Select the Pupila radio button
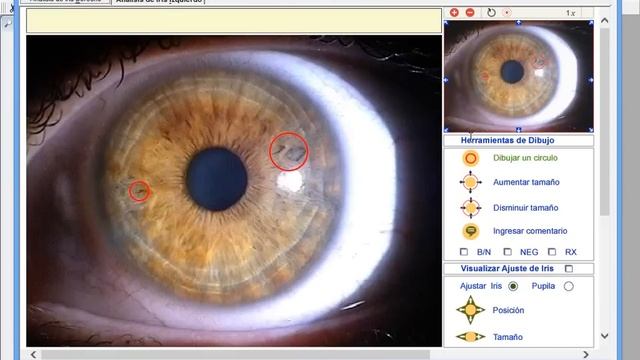Viewport: 640px width, 360px height. click(569, 287)
